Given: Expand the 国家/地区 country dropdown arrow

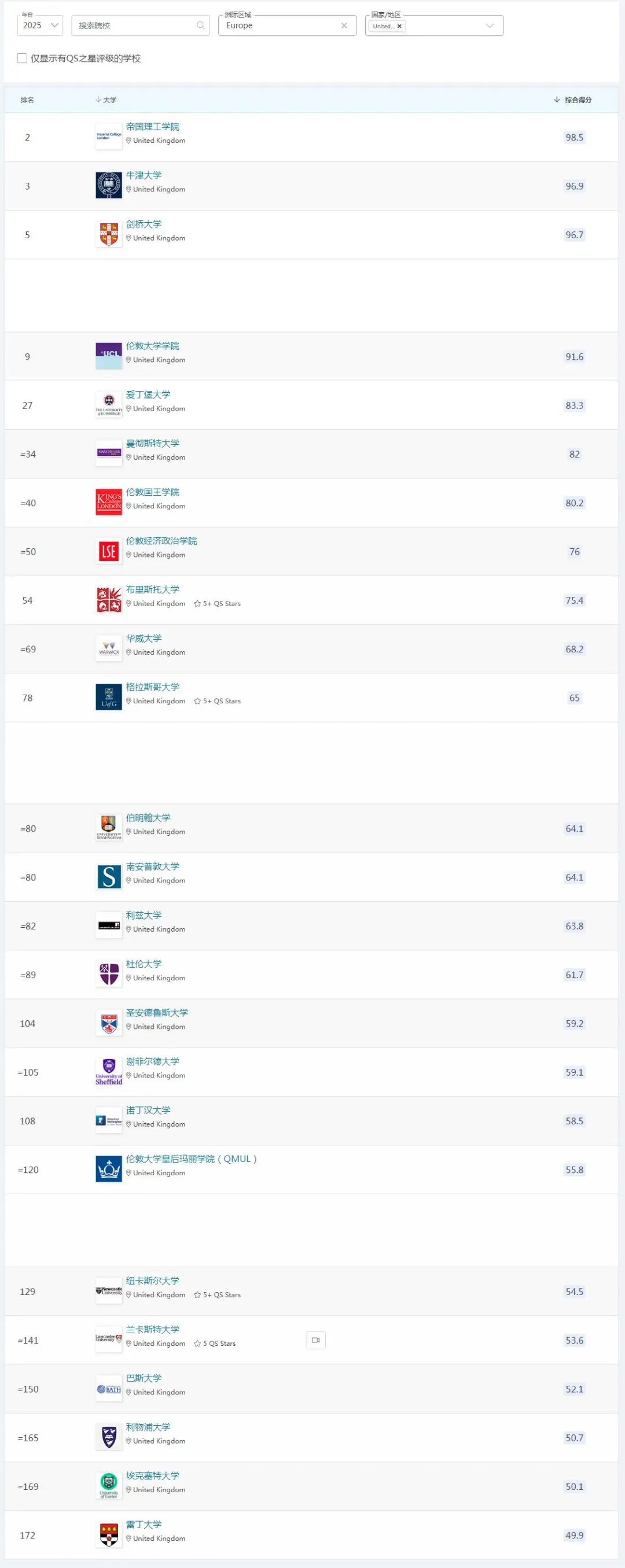Looking at the screenshot, I should (x=490, y=25).
